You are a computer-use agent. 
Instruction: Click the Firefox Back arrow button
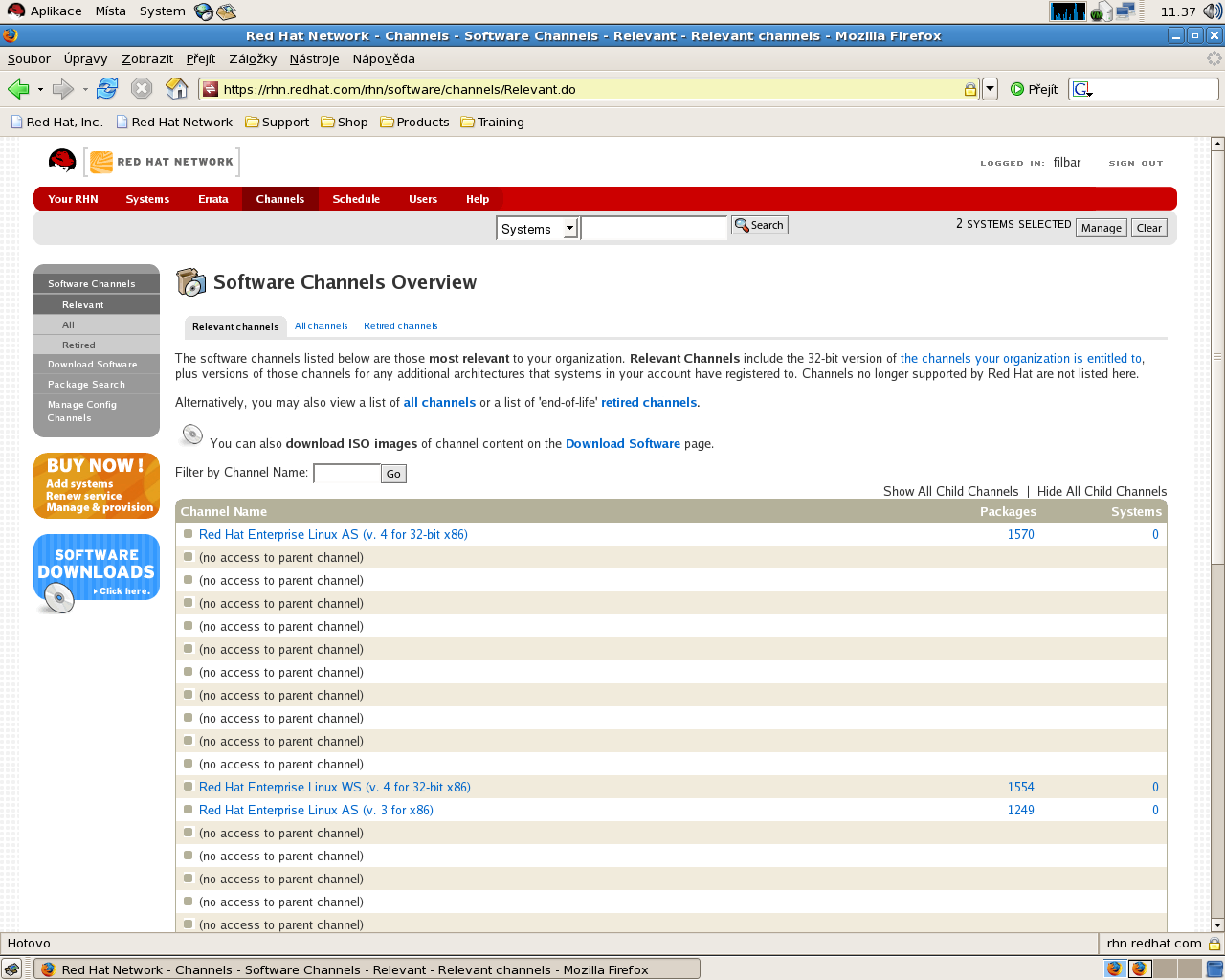[18, 89]
